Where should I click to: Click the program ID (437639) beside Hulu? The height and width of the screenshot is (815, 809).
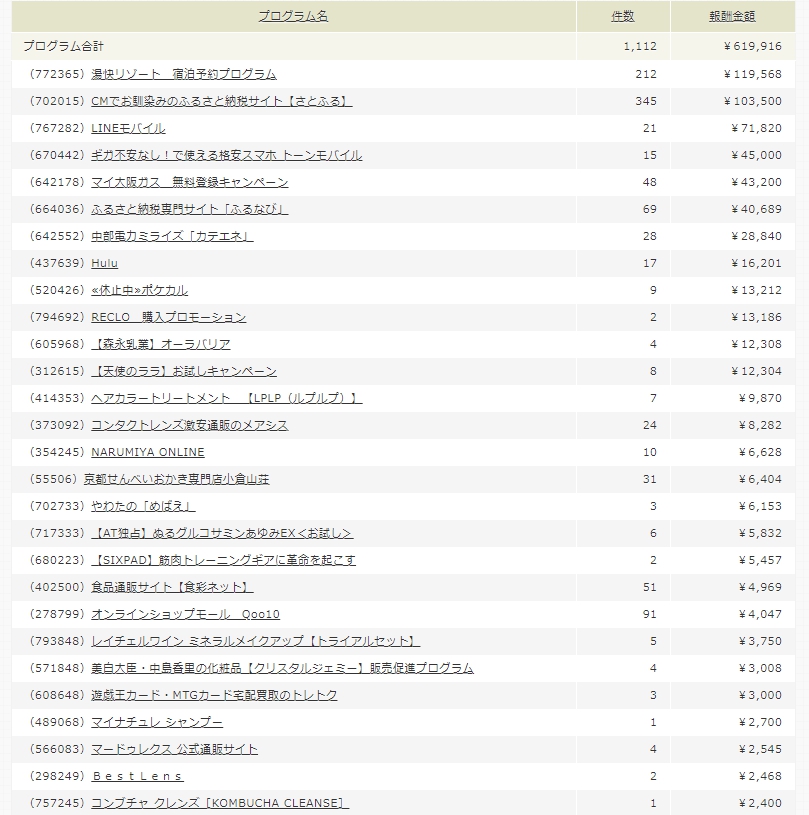tap(57, 264)
